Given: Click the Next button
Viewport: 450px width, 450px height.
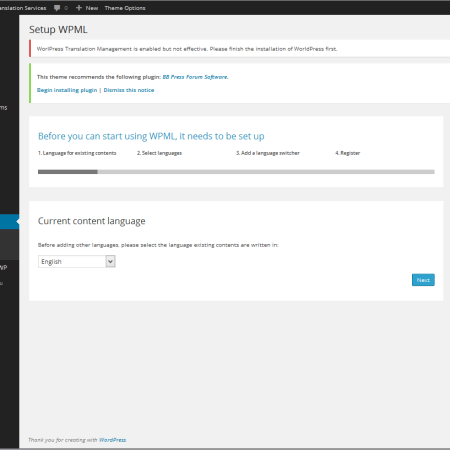Looking at the screenshot, I should click(x=423, y=280).
